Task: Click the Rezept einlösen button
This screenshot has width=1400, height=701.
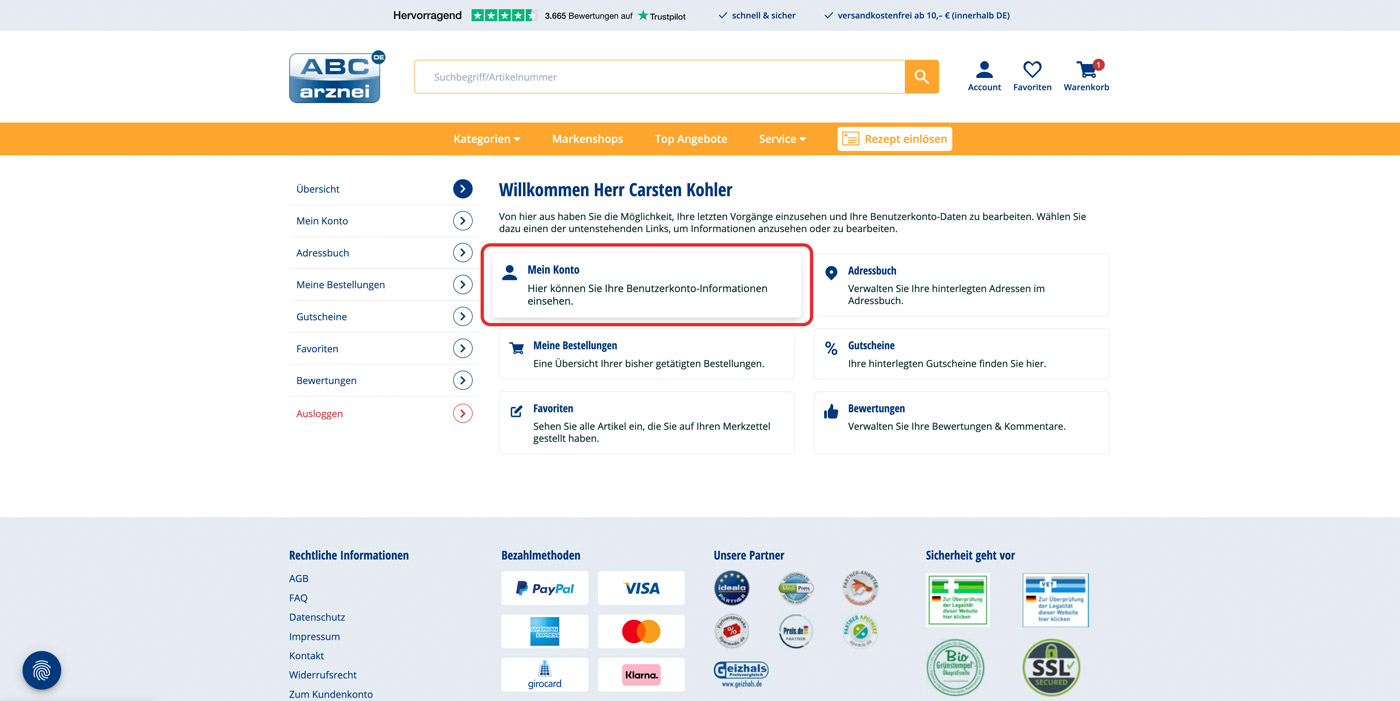Action: pyautogui.click(x=894, y=139)
